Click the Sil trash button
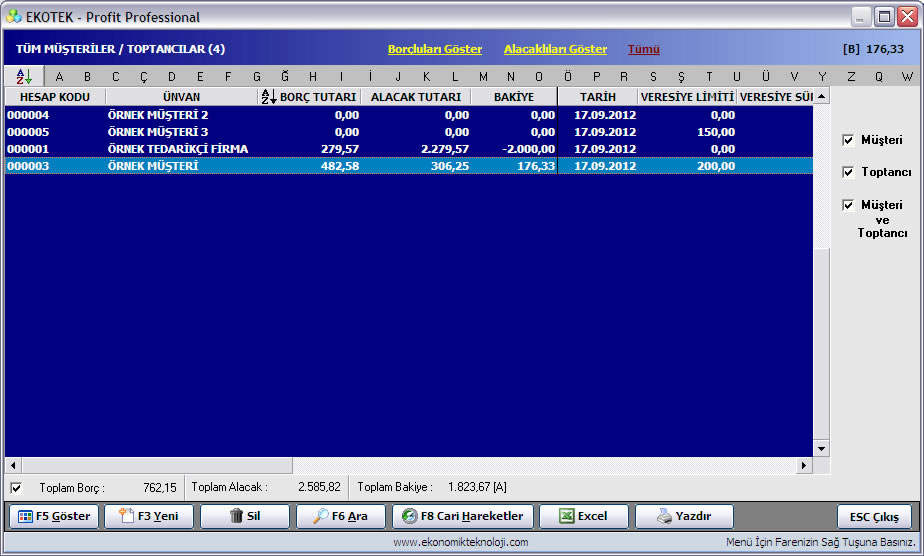 245,517
